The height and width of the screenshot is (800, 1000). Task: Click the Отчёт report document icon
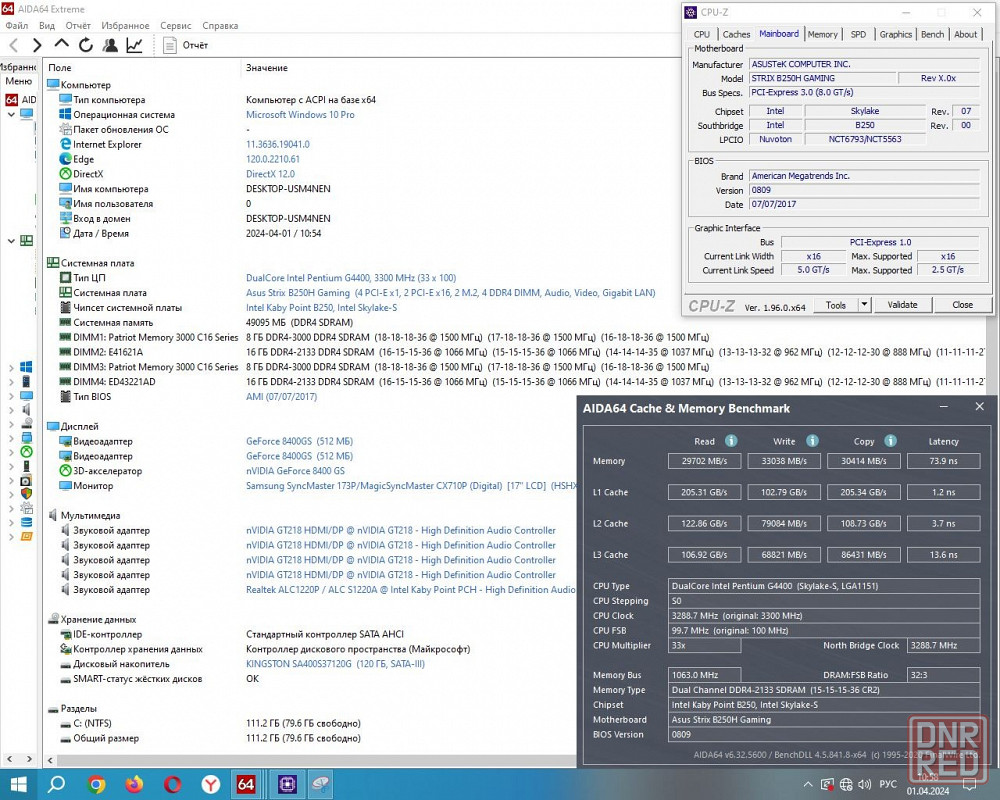tap(170, 45)
